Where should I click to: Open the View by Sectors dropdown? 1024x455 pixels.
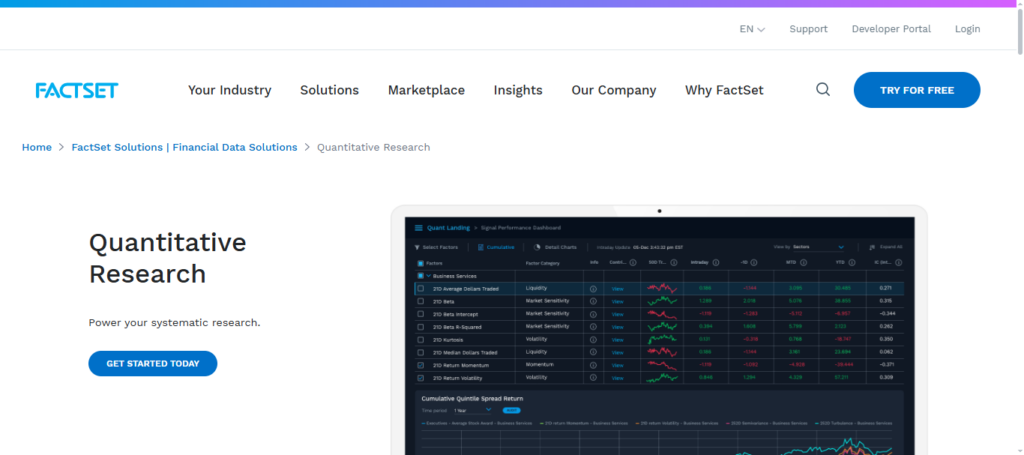click(x=818, y=247)
